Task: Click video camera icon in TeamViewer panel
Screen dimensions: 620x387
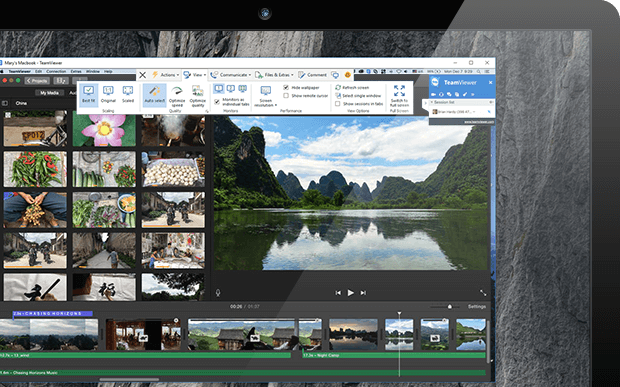Action: pos(433,94)
